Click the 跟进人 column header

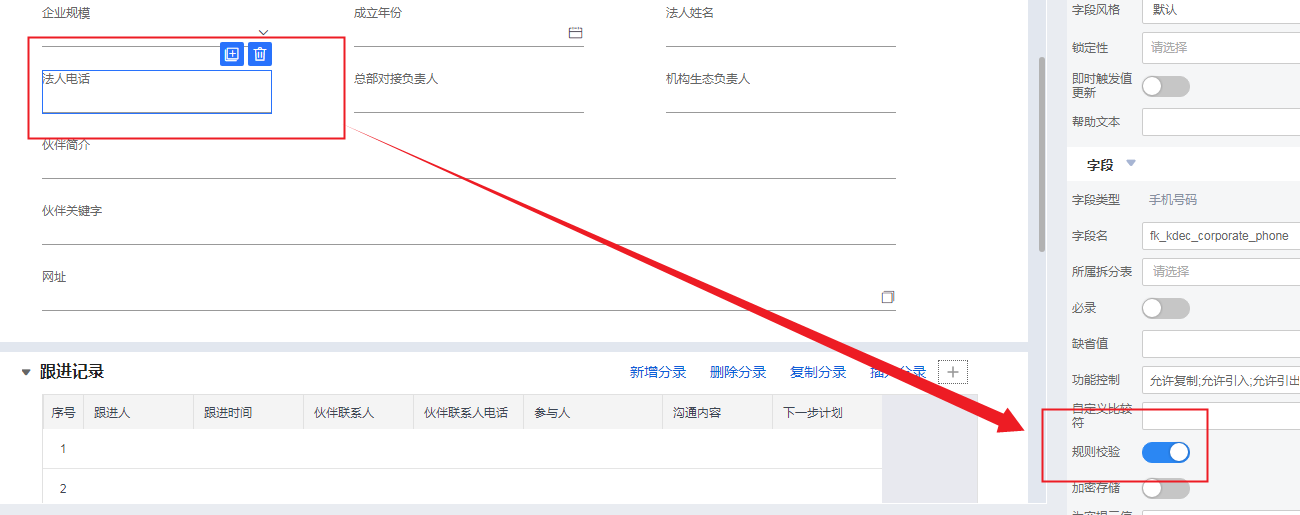coord(139,412)
